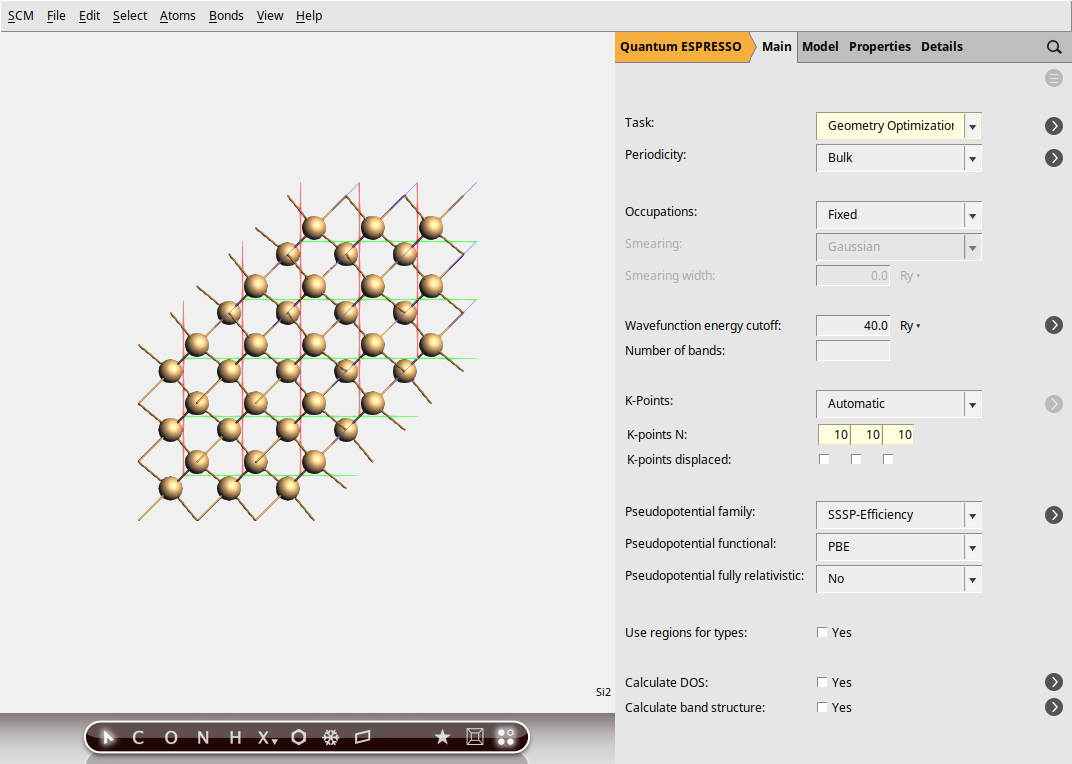
Task: Change Ry unit for energy cutoff
Action: pos(910,326)
